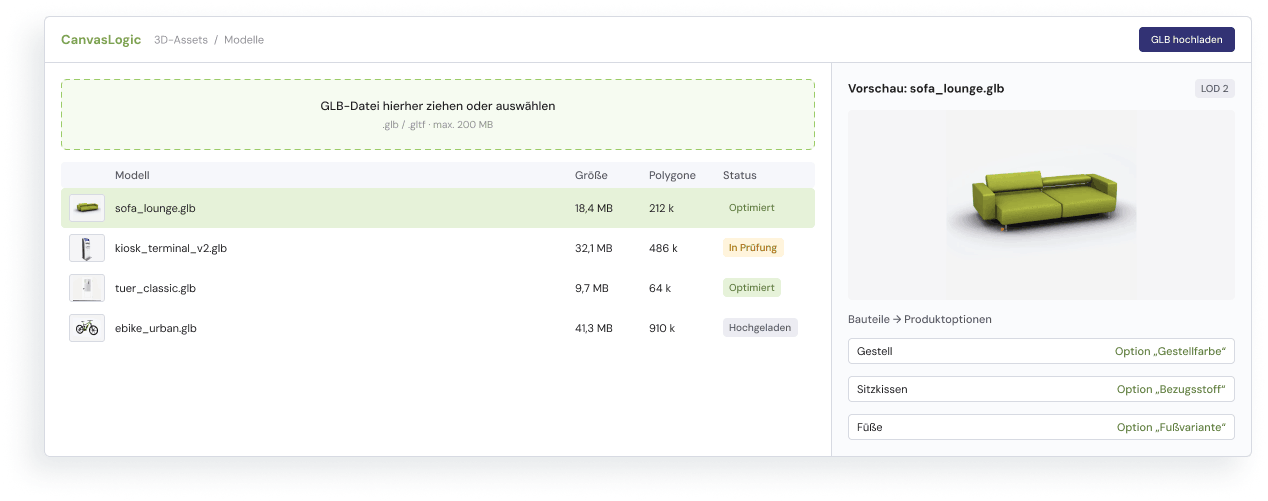This screenshot has height=501, width=1268.
Task: Click the Größe column header
Action: pyautogui.click(x=591, y=175)
